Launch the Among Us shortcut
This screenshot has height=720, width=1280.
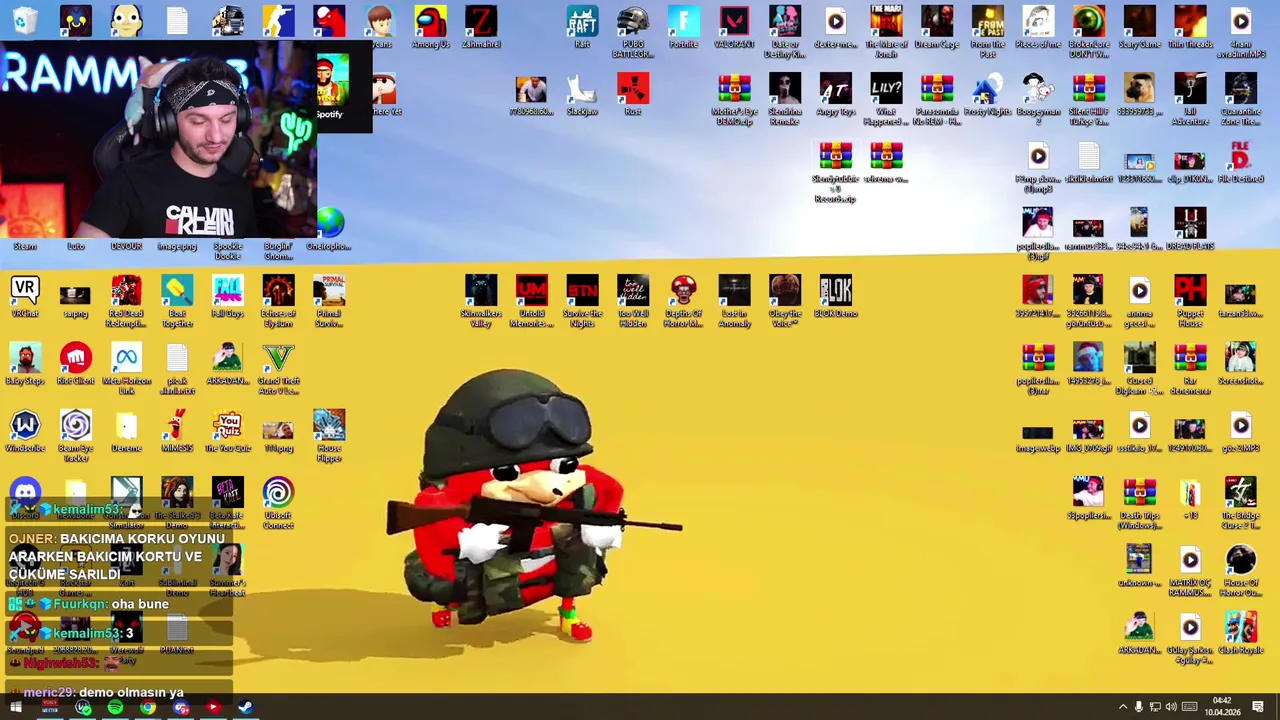coord(430,27)
